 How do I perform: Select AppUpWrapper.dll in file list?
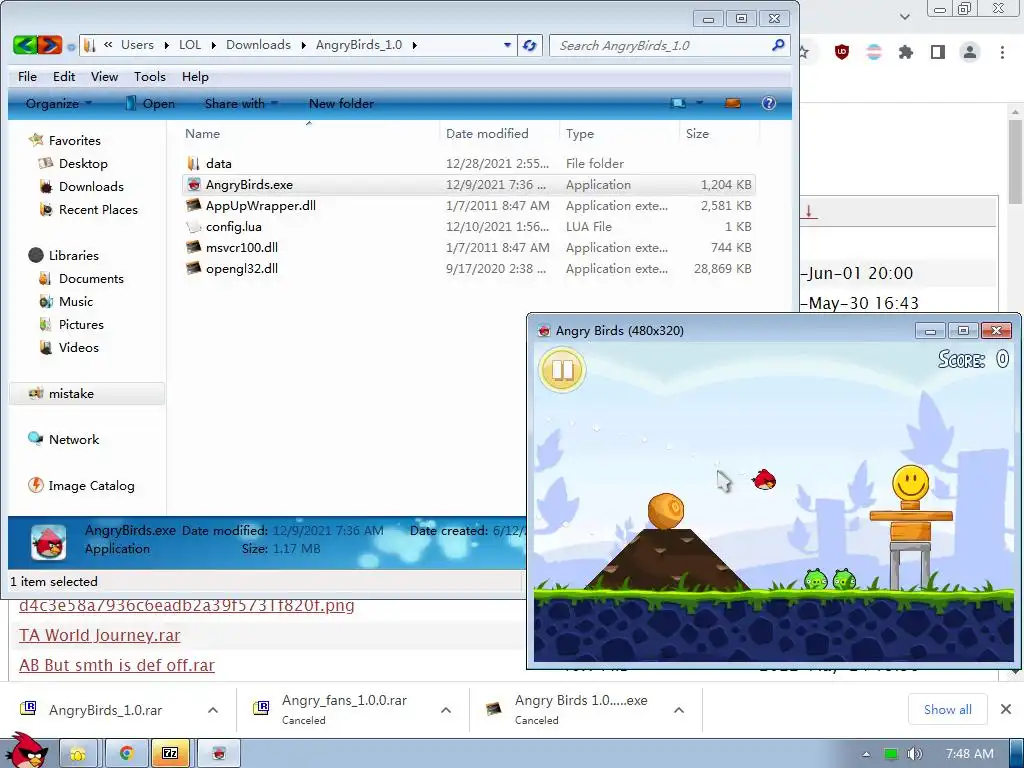(x=261, y=206)
